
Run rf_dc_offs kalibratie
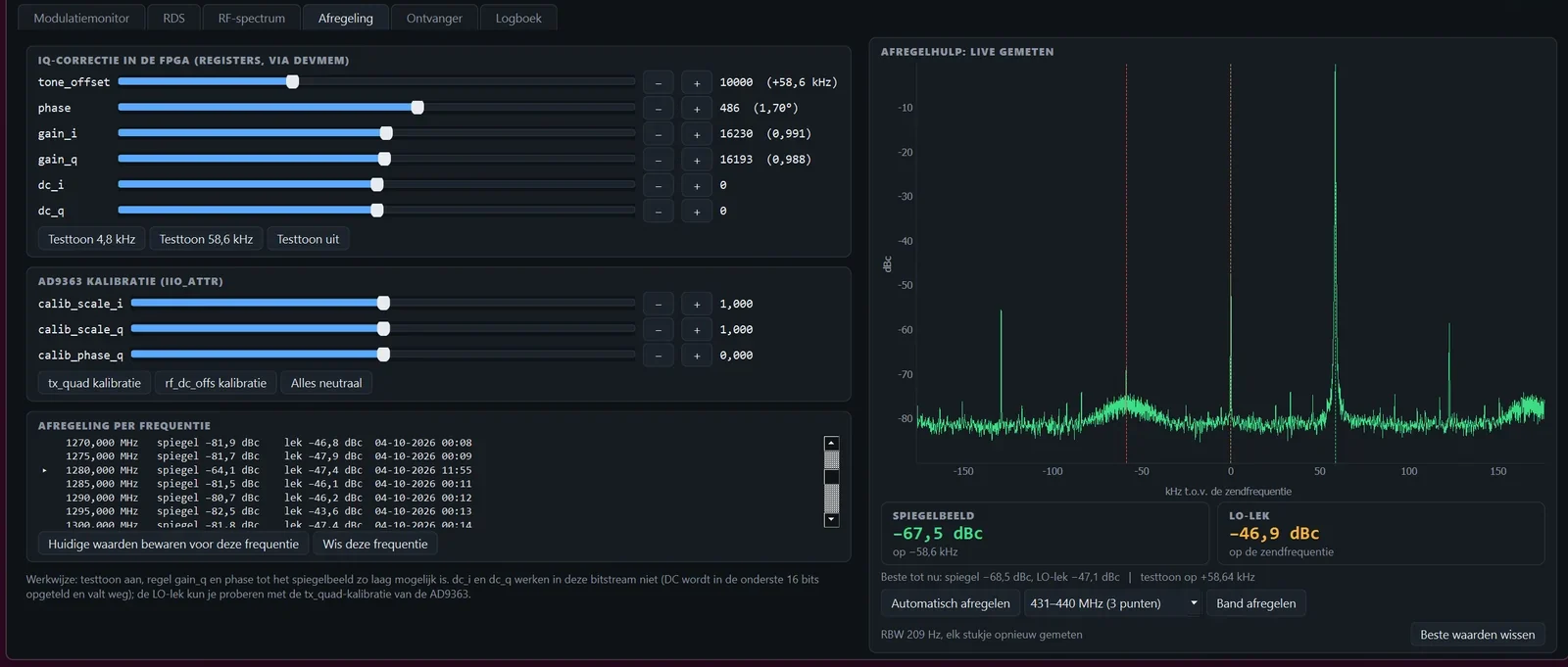pos(216,383)
